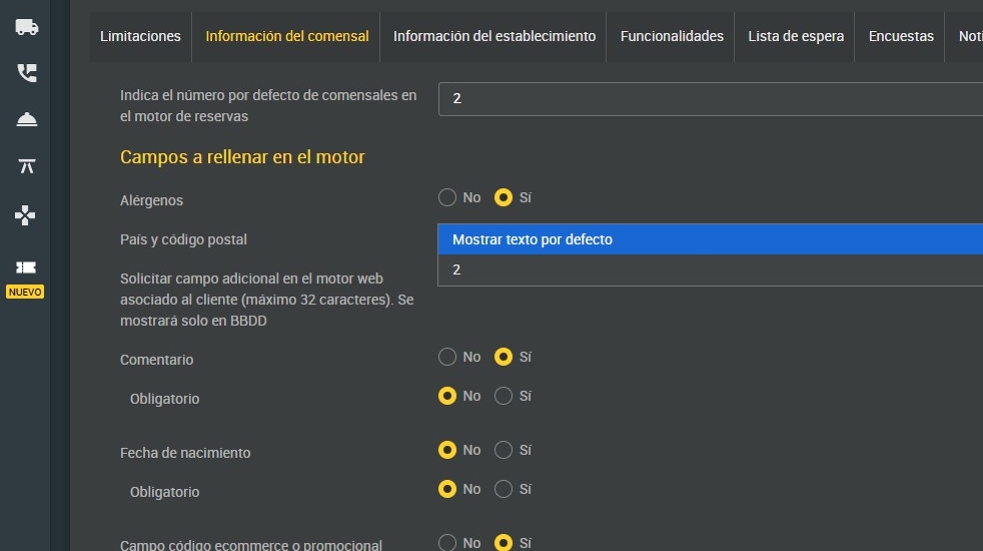
Task: Choose Sí for Fecha de nacimiento
Action: tap(504, 450)
